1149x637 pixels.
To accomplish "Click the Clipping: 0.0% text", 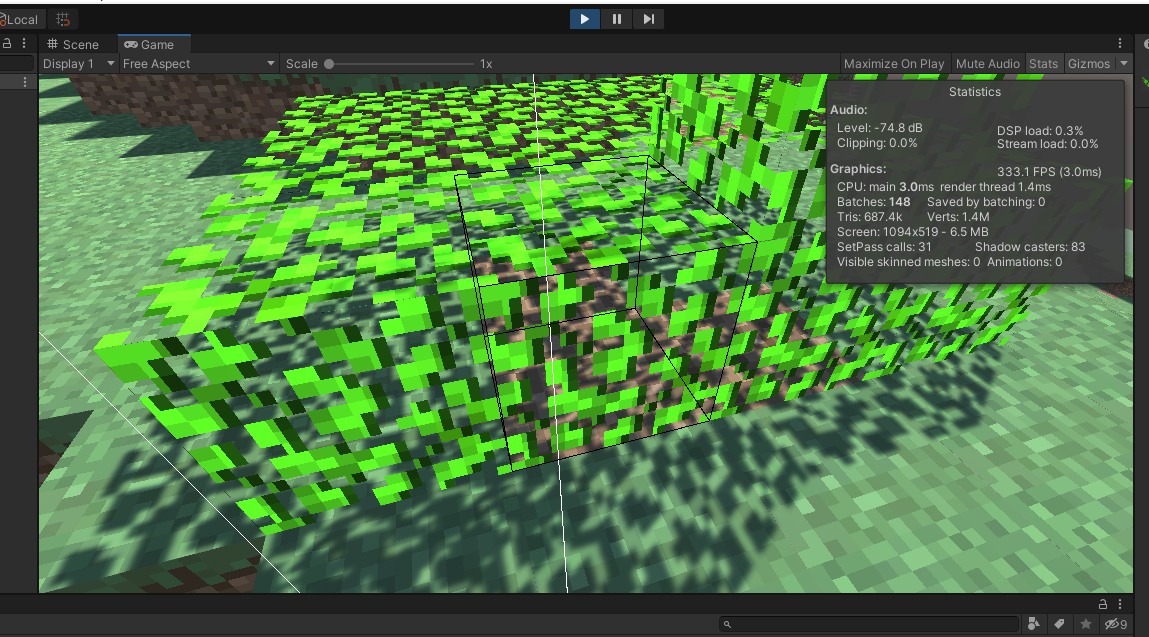I will point(877,143).
